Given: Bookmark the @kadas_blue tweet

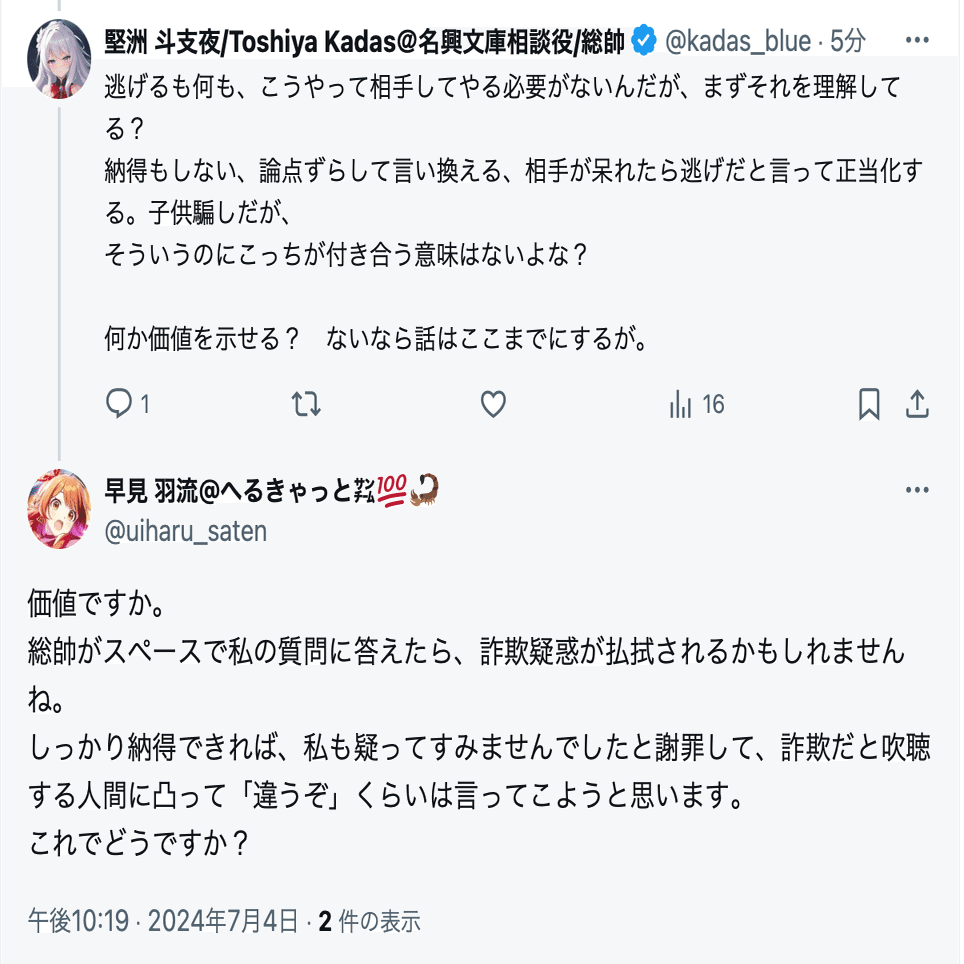Looking at the screenshot, I should coord(869,404).
